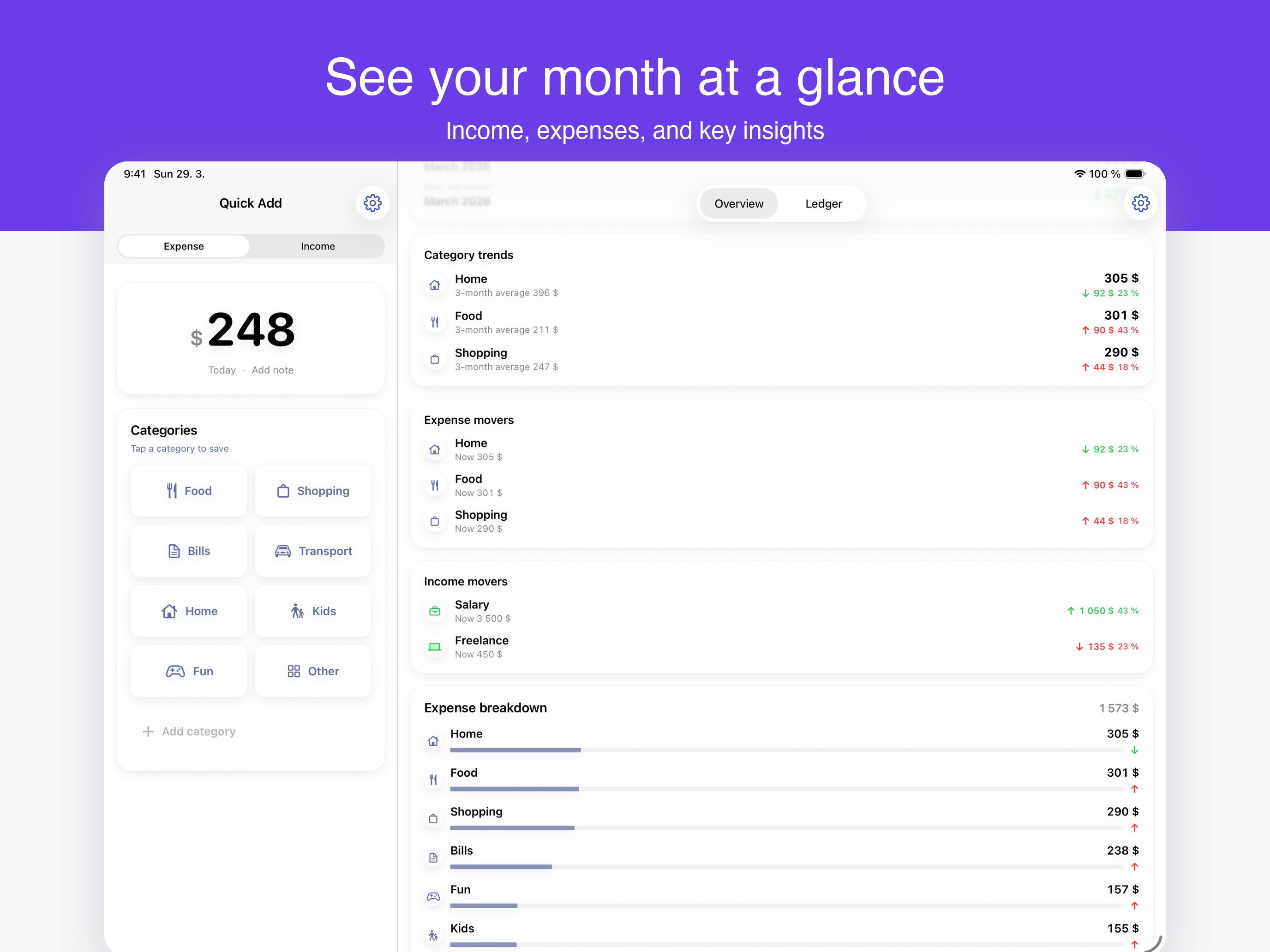This screenshot has width=1270, height=952.
Task: Click 'Now 3 500 $' under Salary
Action: coord(483,619)
